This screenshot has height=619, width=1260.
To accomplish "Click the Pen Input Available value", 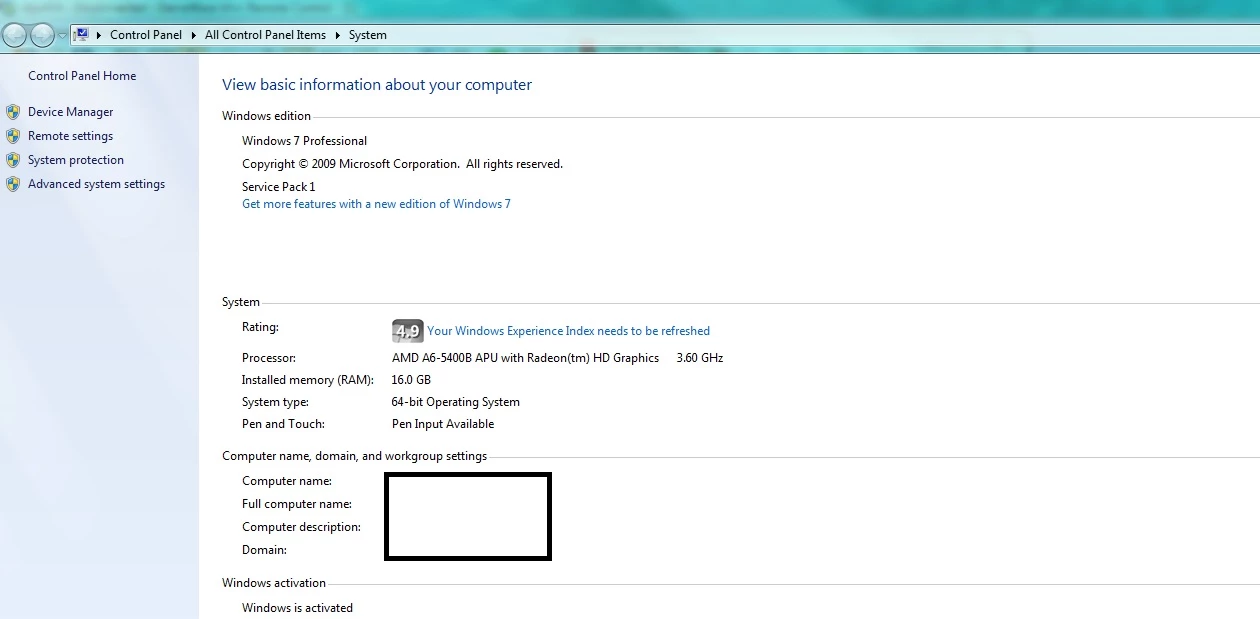I will click(443, 424).
